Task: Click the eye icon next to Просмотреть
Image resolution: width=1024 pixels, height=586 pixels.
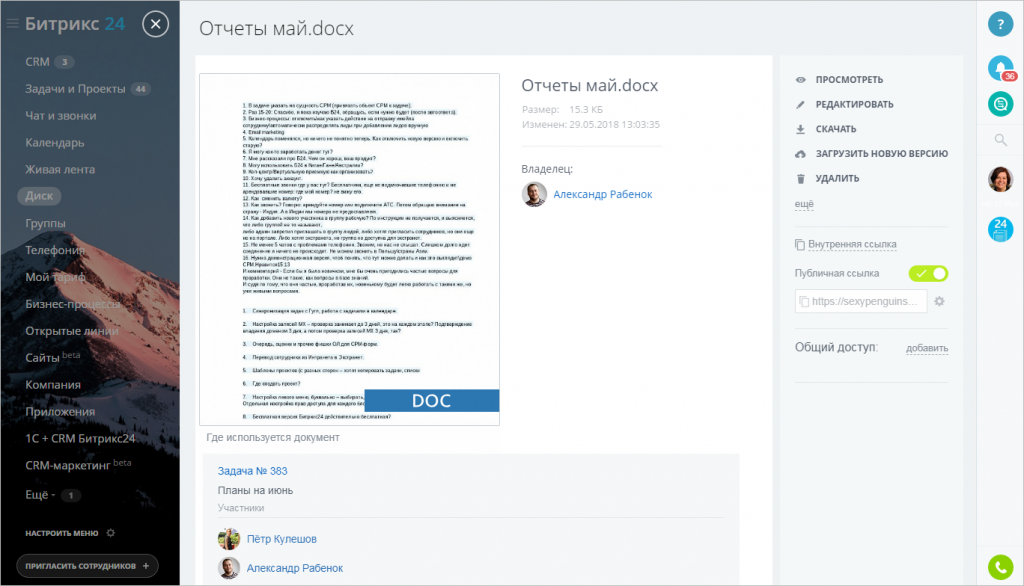Action: coord(801,80)
